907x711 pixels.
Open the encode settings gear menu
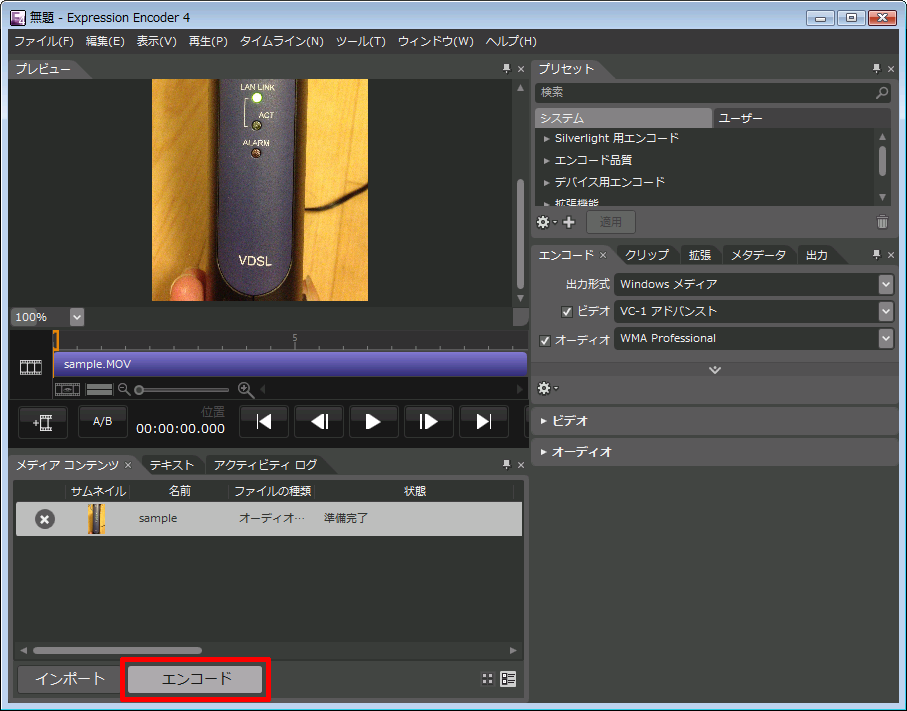547,388
